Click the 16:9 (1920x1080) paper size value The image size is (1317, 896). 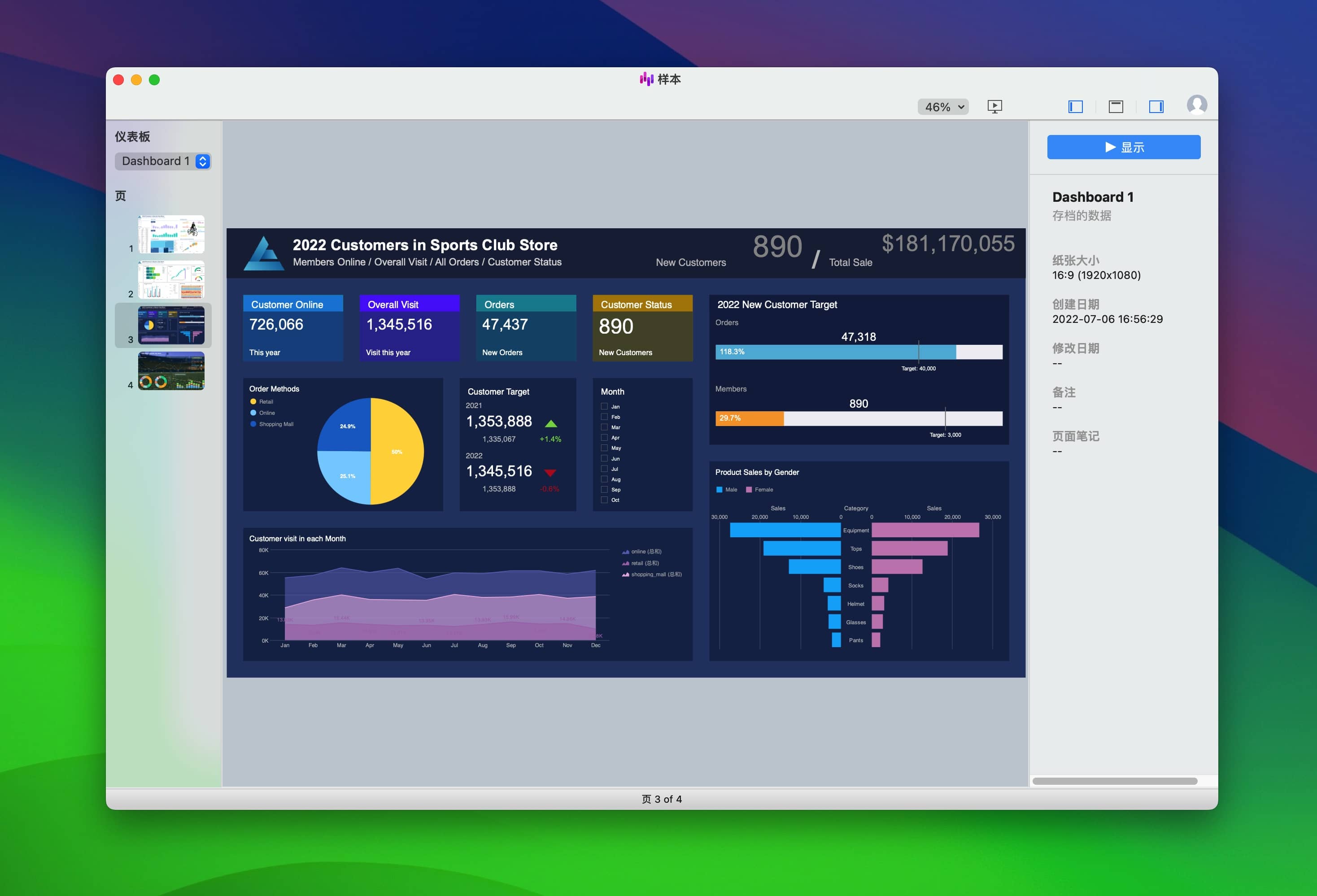coord(1096,275)
